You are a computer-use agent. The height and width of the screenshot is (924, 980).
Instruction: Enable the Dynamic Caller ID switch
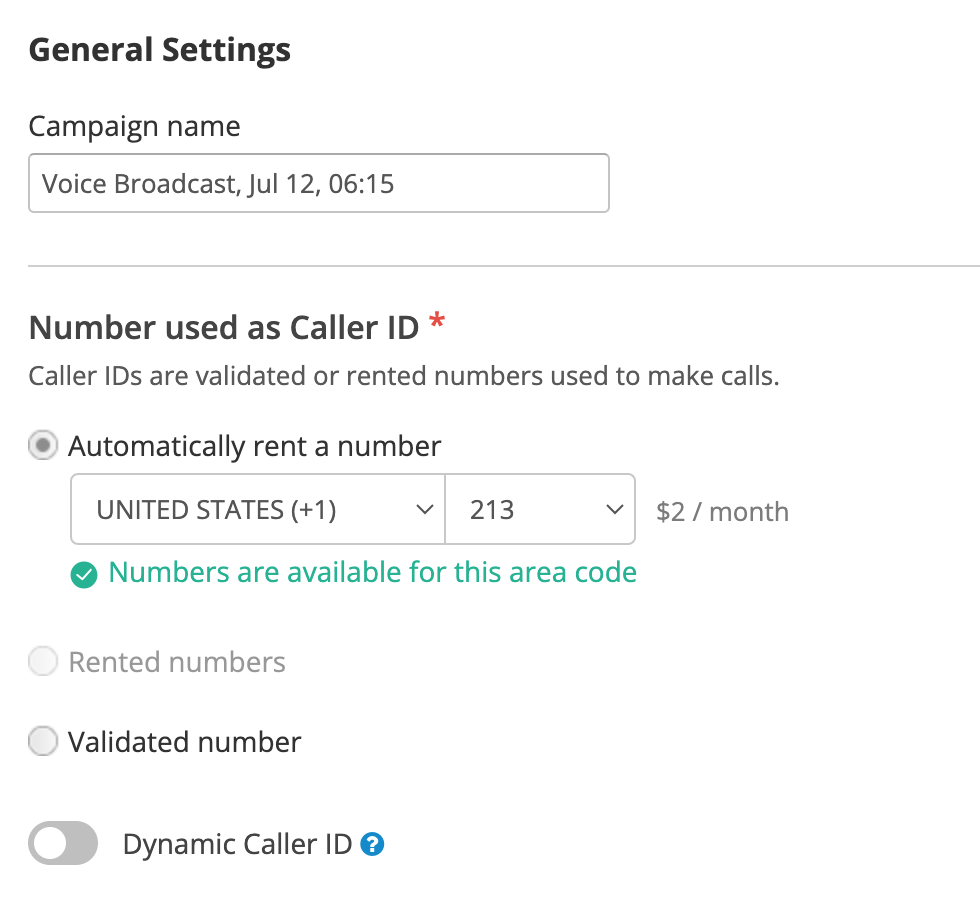tap(63, 843)
